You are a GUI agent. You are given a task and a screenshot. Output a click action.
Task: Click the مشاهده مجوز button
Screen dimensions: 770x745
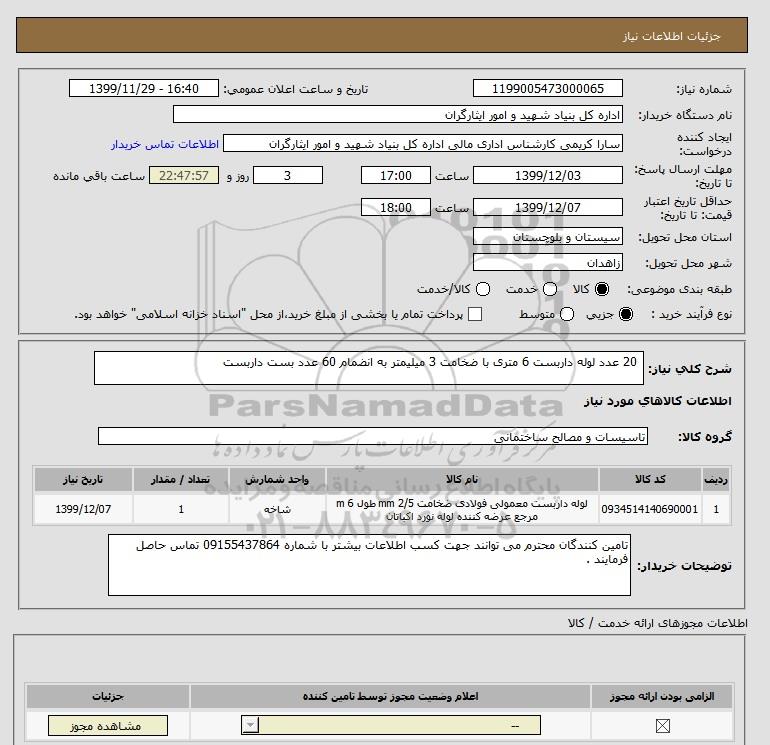[108, 725]
